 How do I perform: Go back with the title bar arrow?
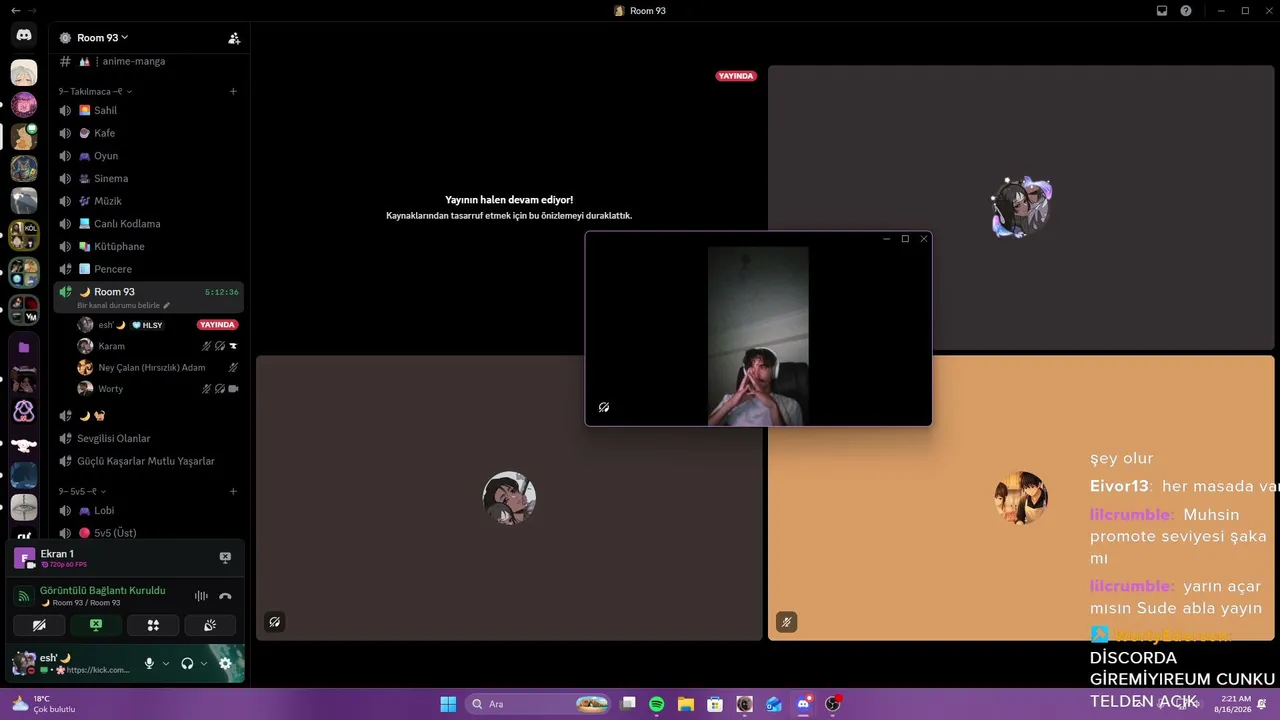click(15, 11)
